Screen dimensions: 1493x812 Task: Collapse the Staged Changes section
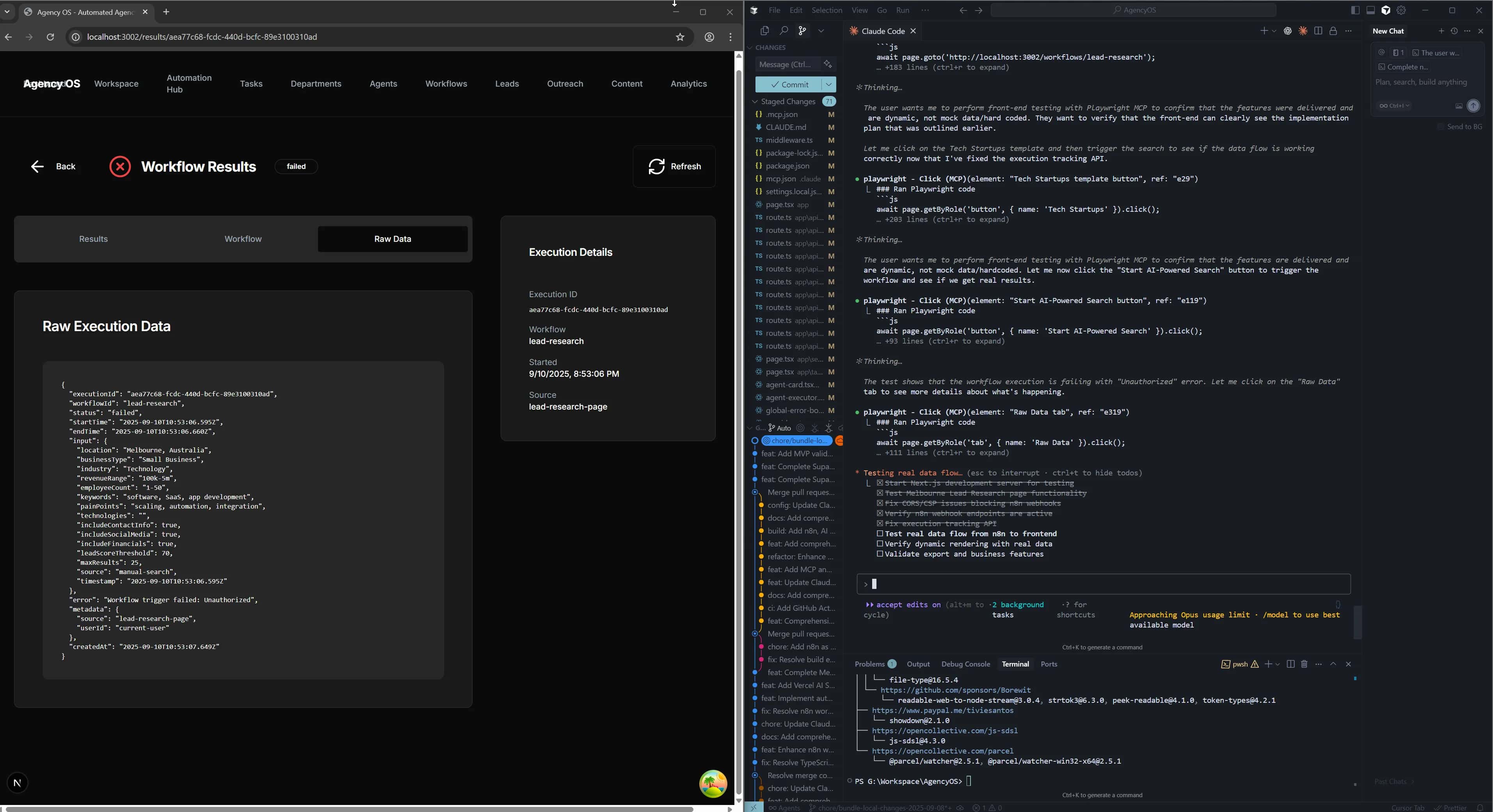pos(756,101)
